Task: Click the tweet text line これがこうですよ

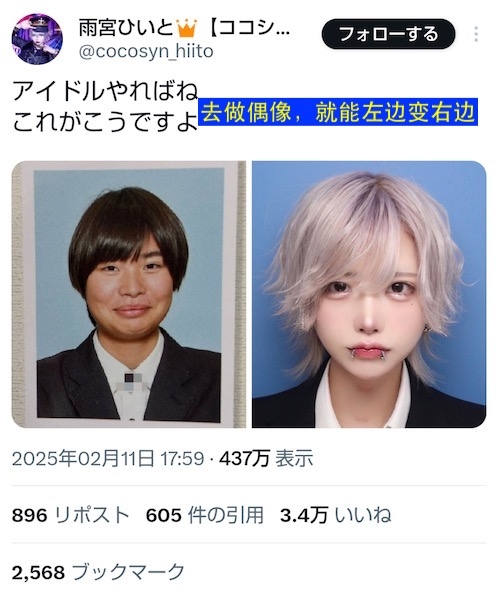Action: [x=105, y=122]
